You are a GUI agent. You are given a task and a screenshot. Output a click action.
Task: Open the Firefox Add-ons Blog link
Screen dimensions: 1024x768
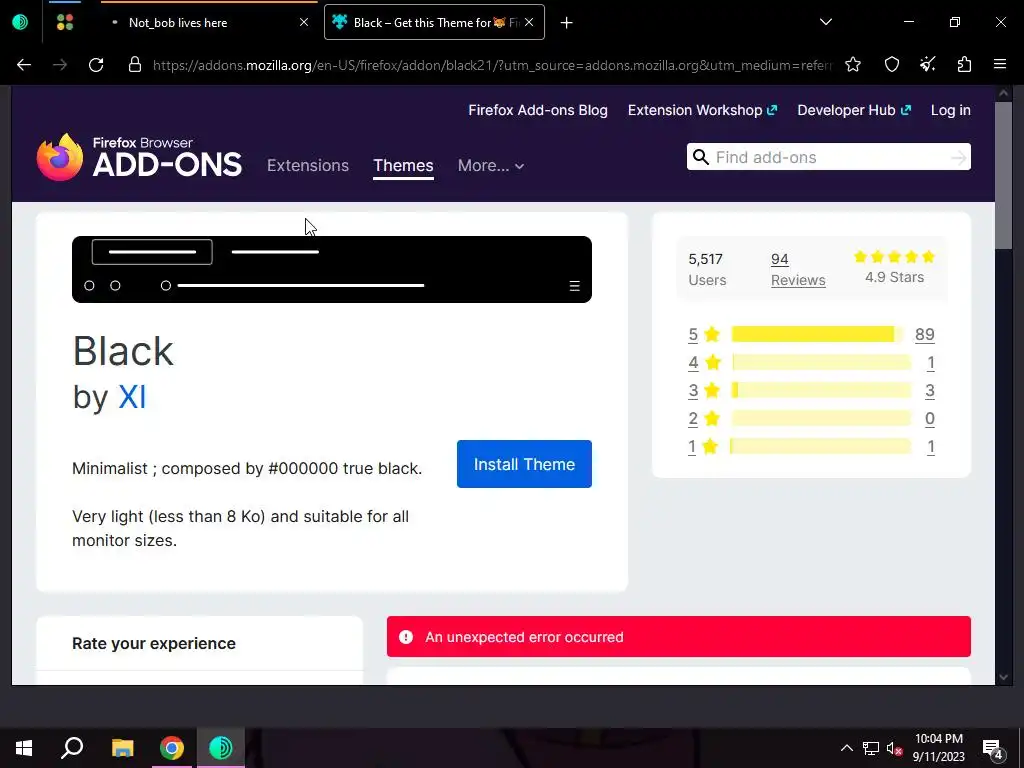pos(537,110)
